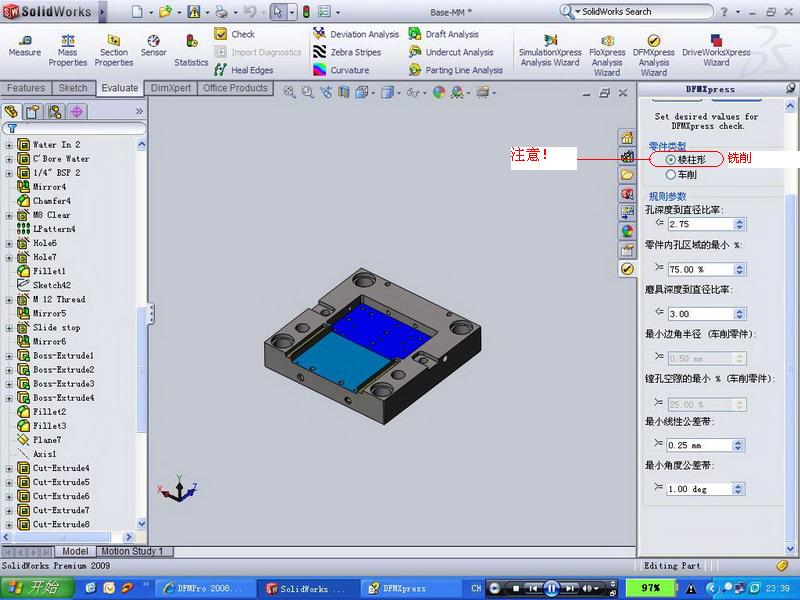Screen dimensions: 800x600
Task: Switch to the Sketch tab
Action: click(72, 88)
